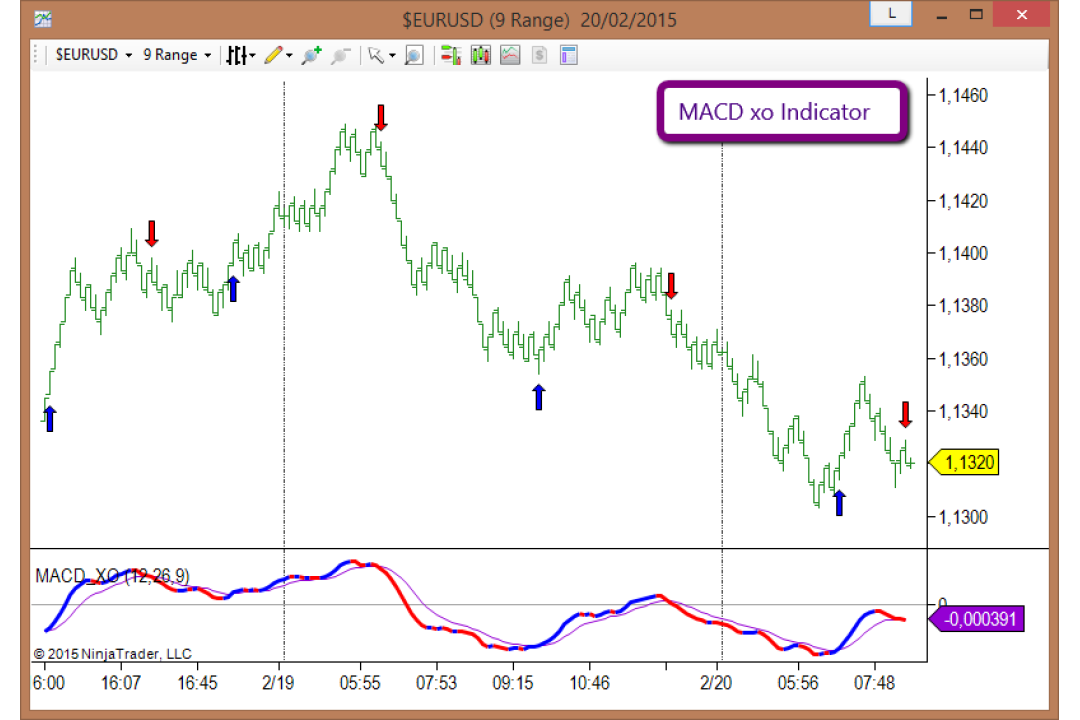Viewport: 1080px width, 720px height.
Task: Click the Strategies dollar sign icon
Action: 539,55
